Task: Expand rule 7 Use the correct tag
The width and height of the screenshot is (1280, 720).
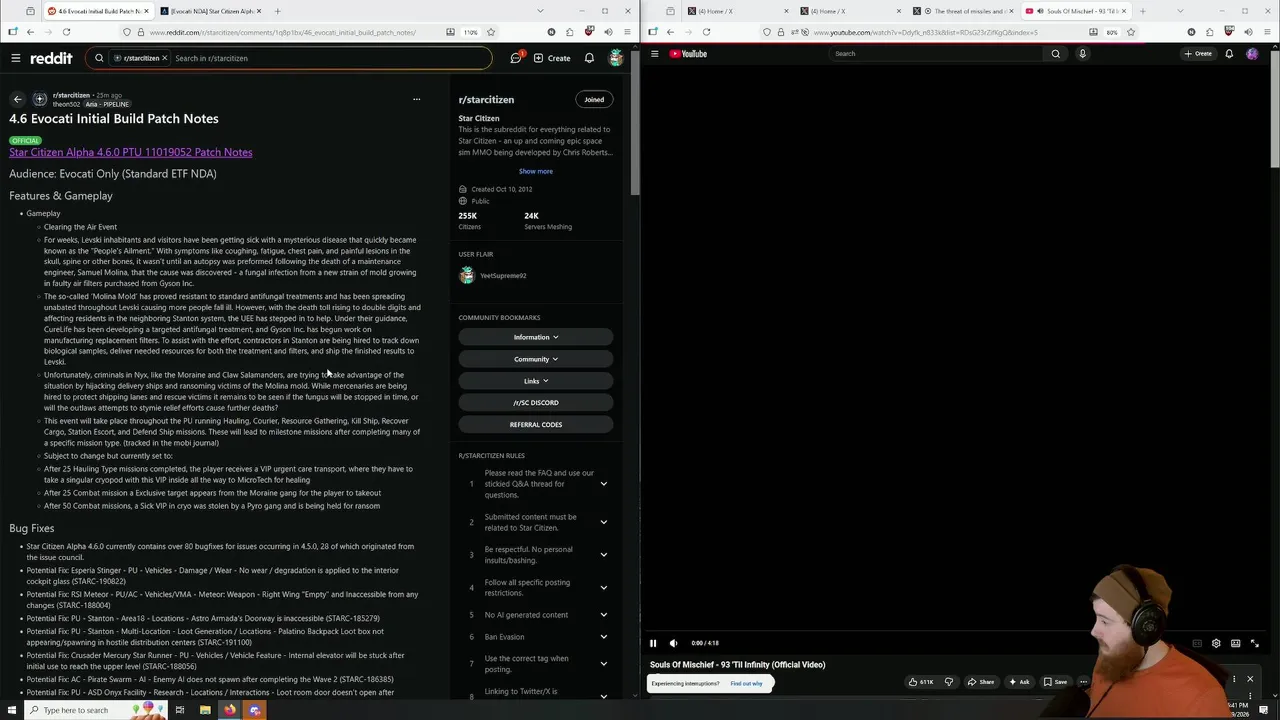Action: pyautogui.click(x=603, y=664)
